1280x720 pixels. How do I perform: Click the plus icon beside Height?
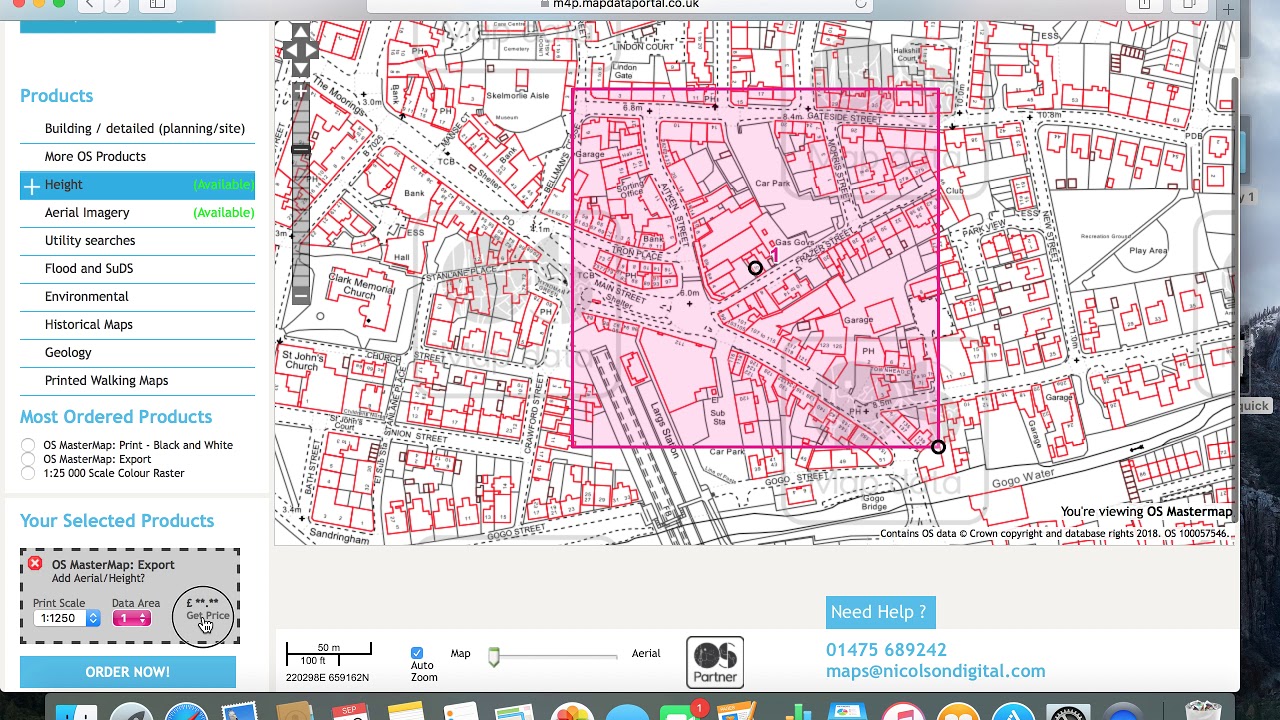pyautogui.click(x=31, y=185)
